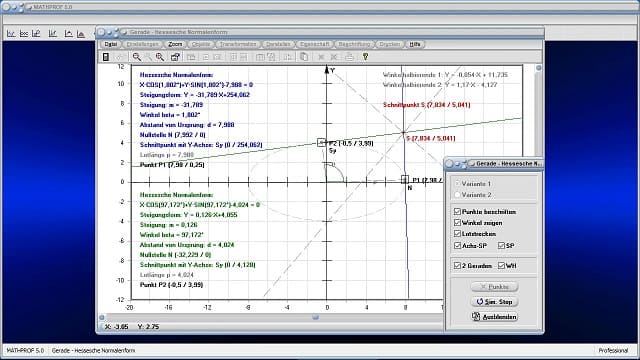
Task: Toggle the Achs-SP checkbox
Action: click(x=458, y=245)
